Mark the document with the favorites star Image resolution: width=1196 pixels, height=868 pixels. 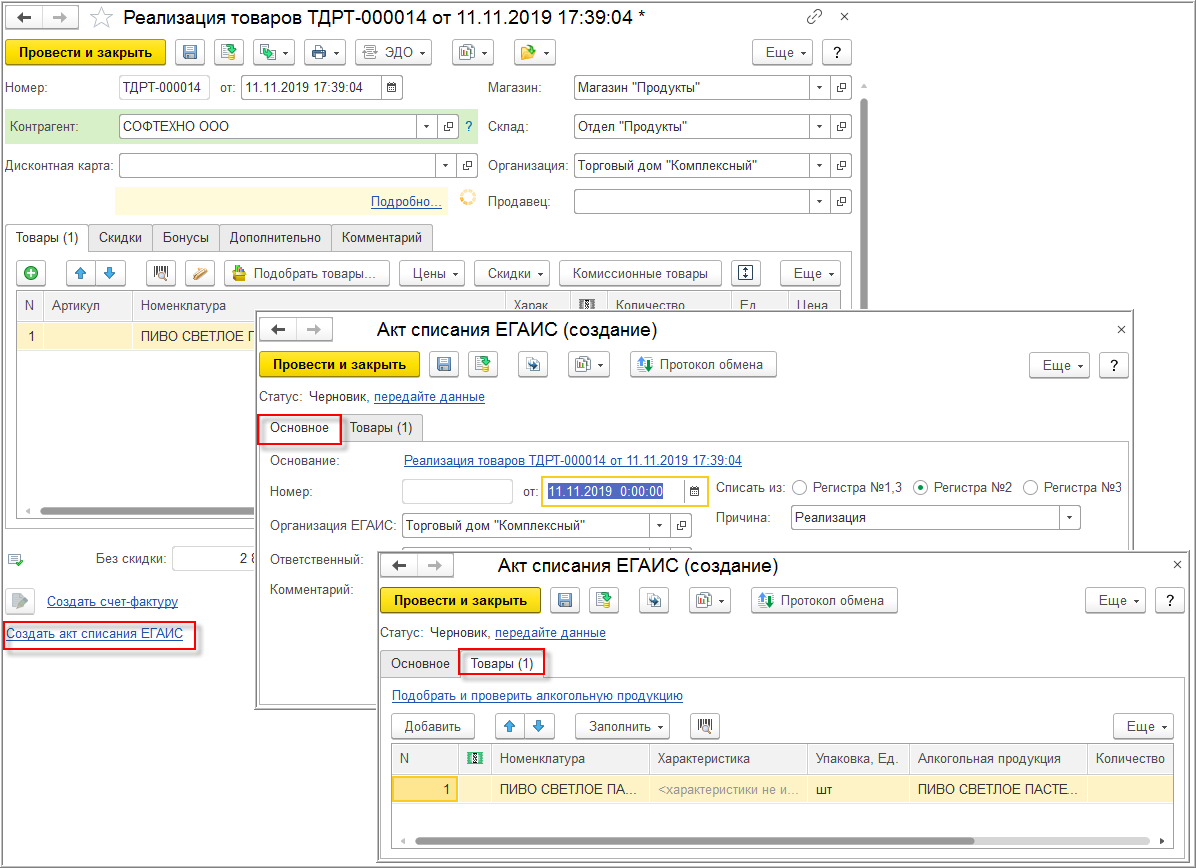coord(101,18)
